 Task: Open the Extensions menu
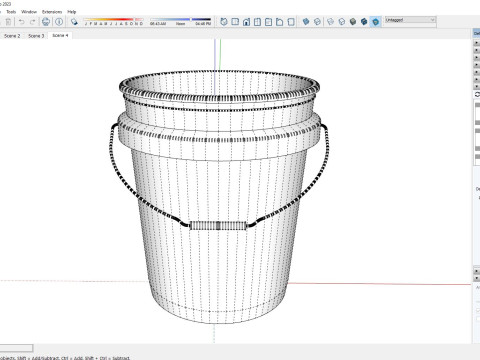52,12
